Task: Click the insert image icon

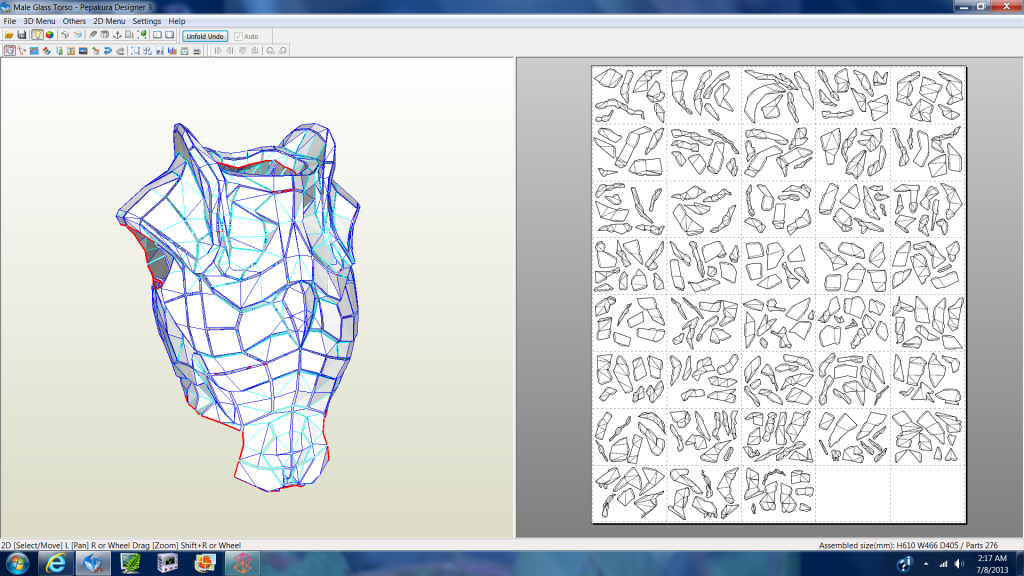Action: click(83, 50)
